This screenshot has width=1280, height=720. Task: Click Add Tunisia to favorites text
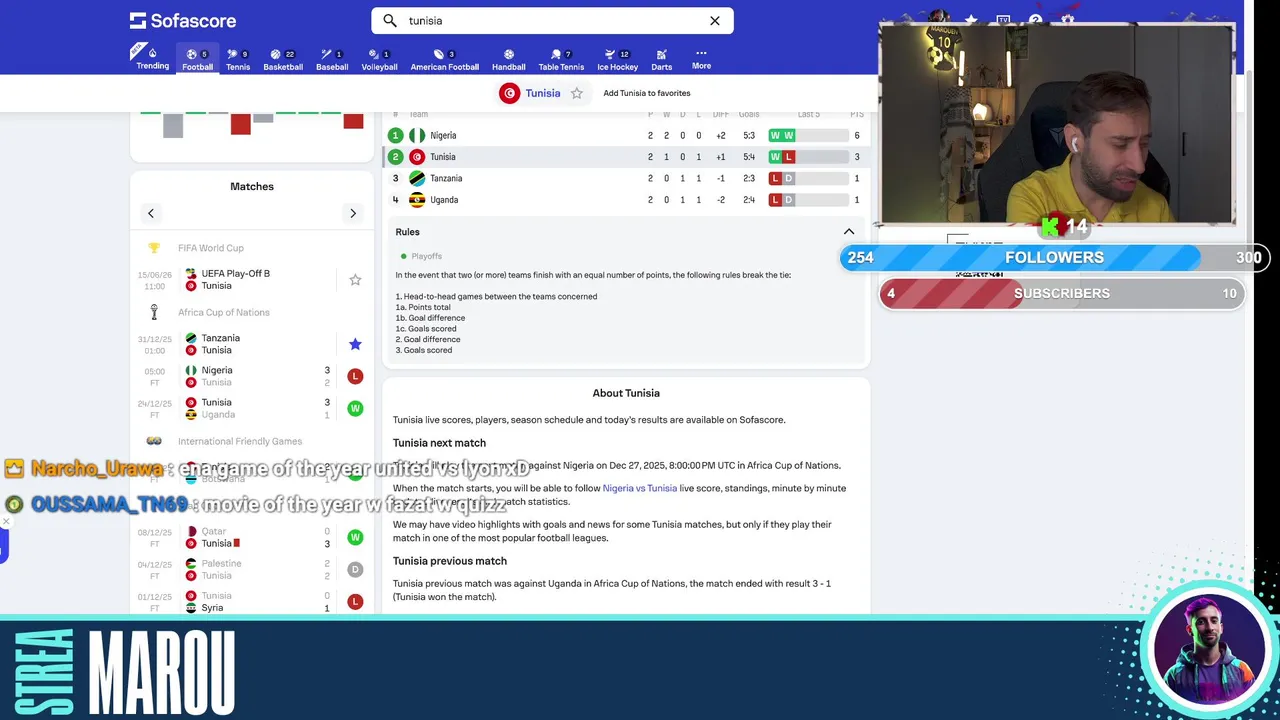tap(647, 93)
